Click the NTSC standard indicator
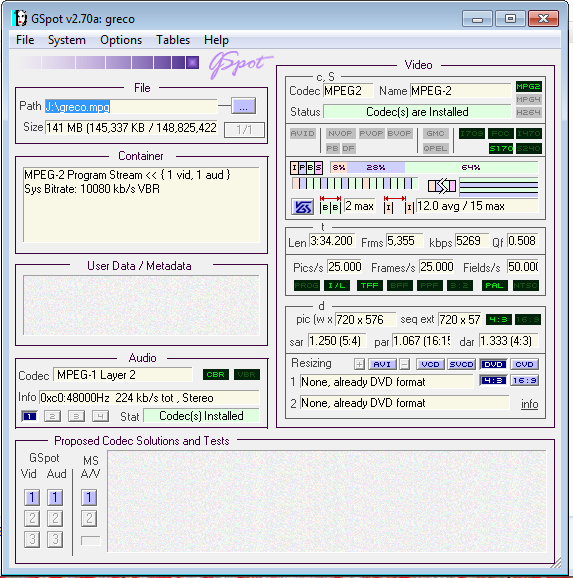Image resolution: width=573 pixels, height=578 pixels. coord(526,285)
